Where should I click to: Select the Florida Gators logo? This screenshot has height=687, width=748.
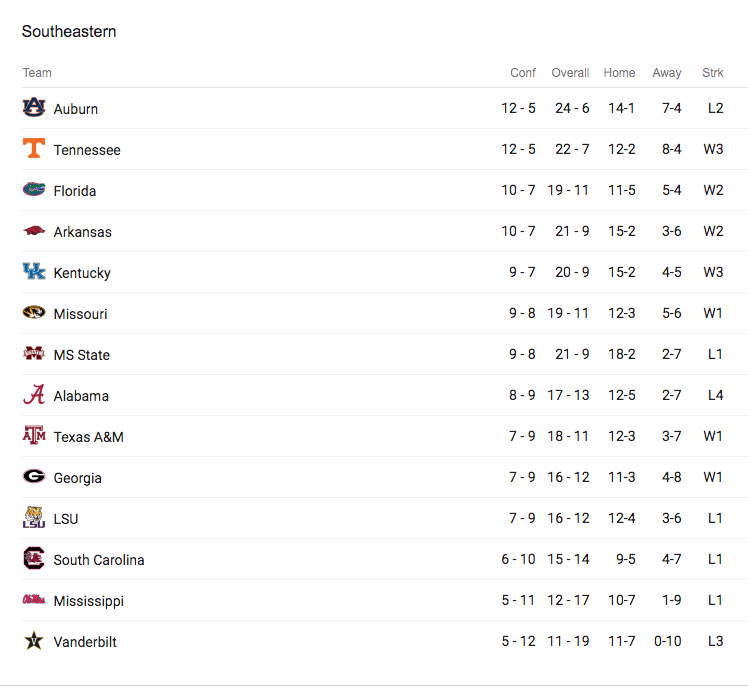click(34, 189)
